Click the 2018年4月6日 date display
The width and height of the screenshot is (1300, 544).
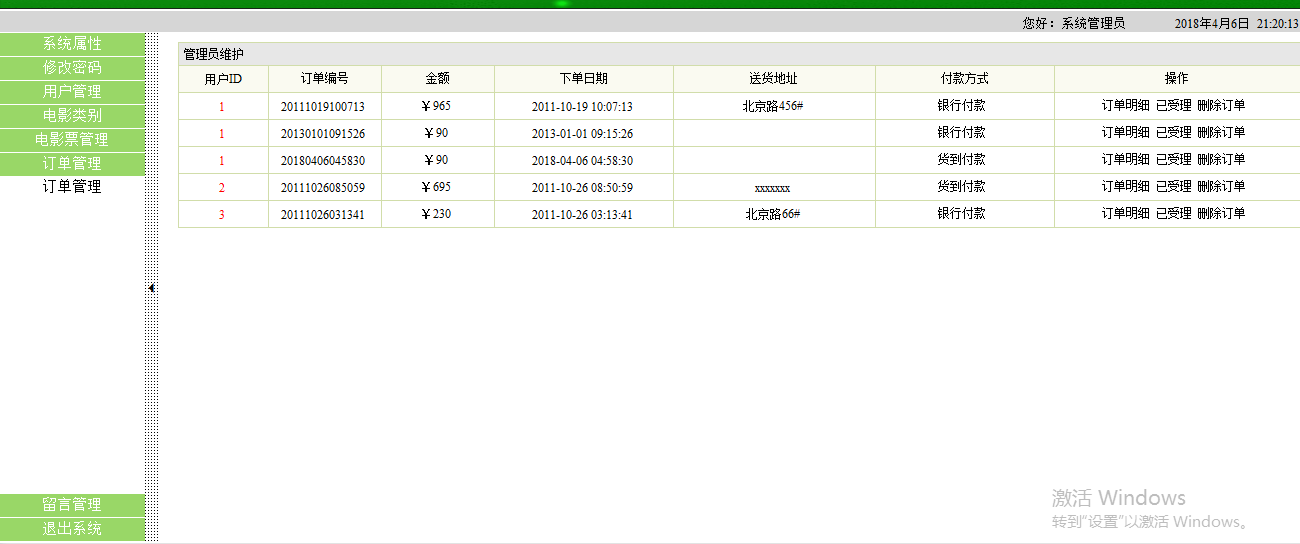point(1212,23)
